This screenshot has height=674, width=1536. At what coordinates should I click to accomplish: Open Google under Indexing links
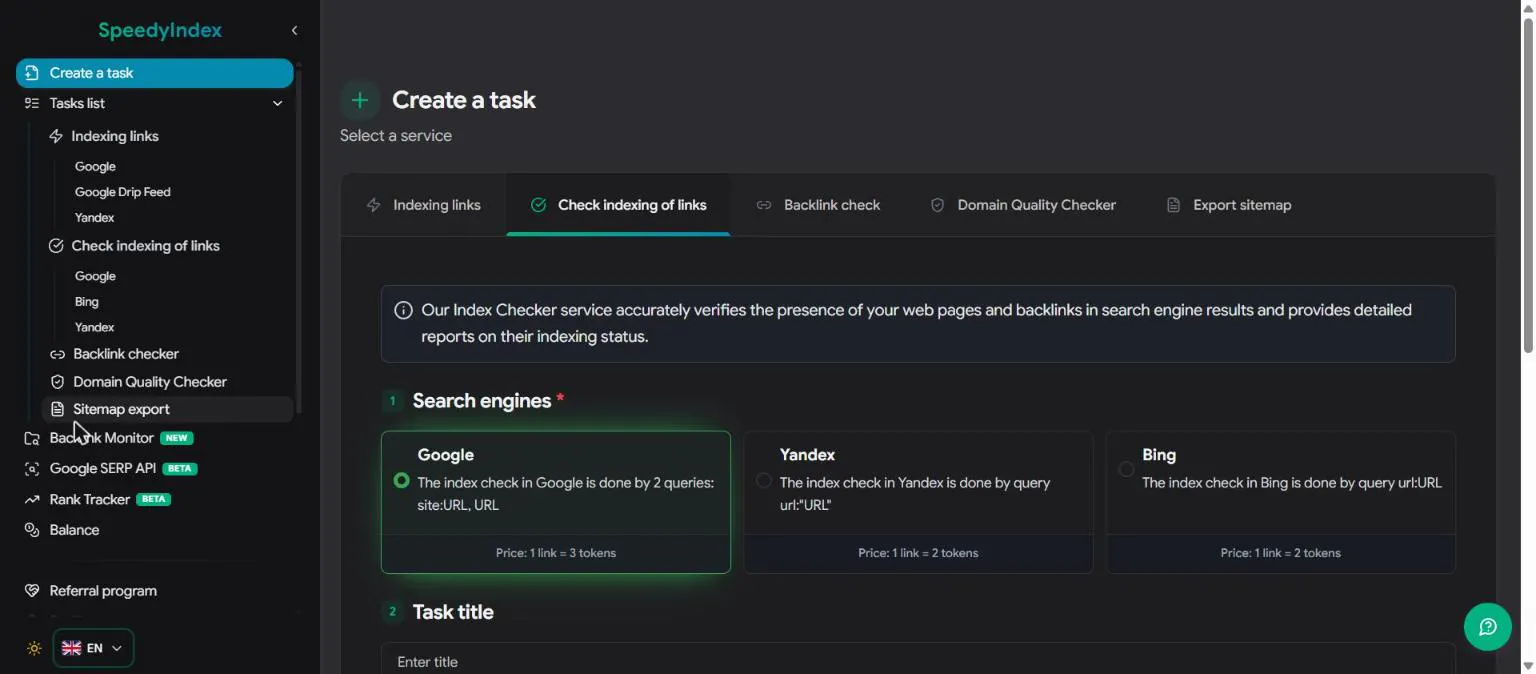pos(95,167)
